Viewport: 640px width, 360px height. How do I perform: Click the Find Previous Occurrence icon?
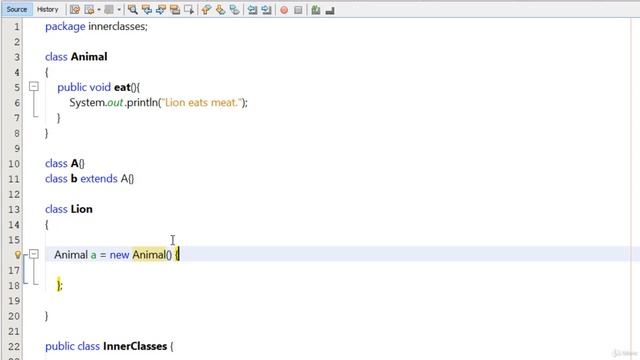click(x=147, y=10)
